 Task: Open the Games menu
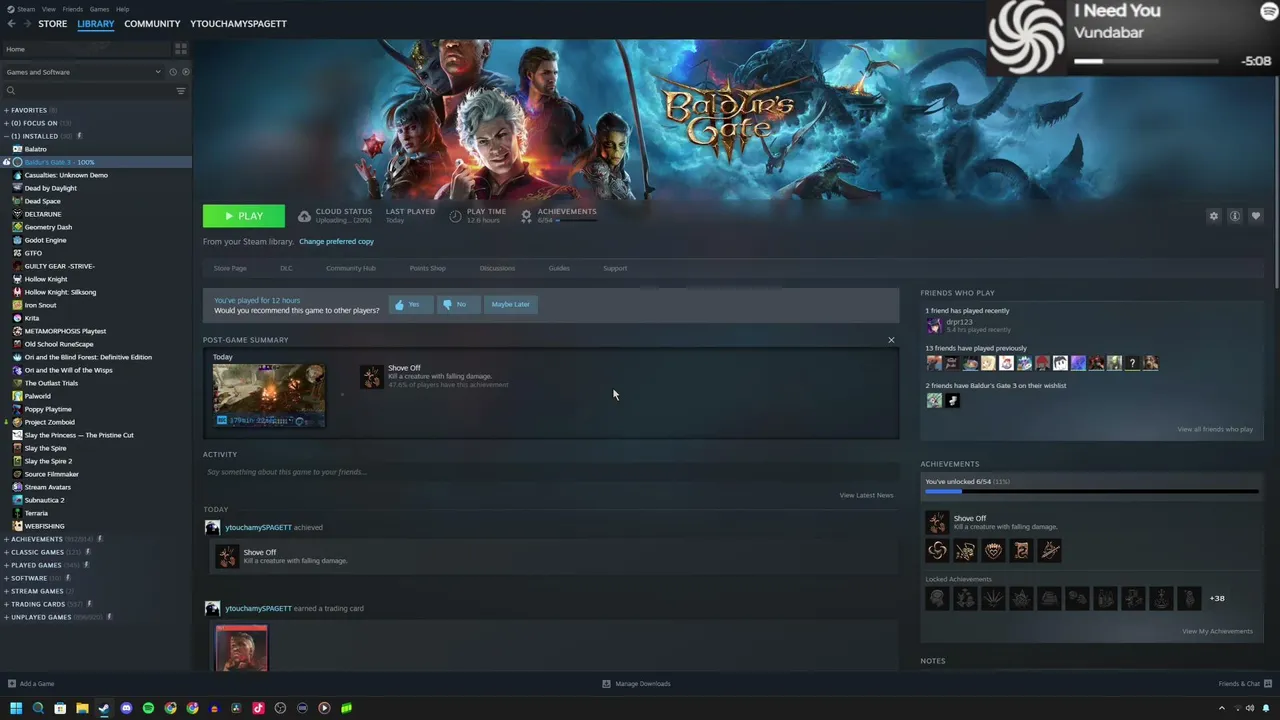99,9
